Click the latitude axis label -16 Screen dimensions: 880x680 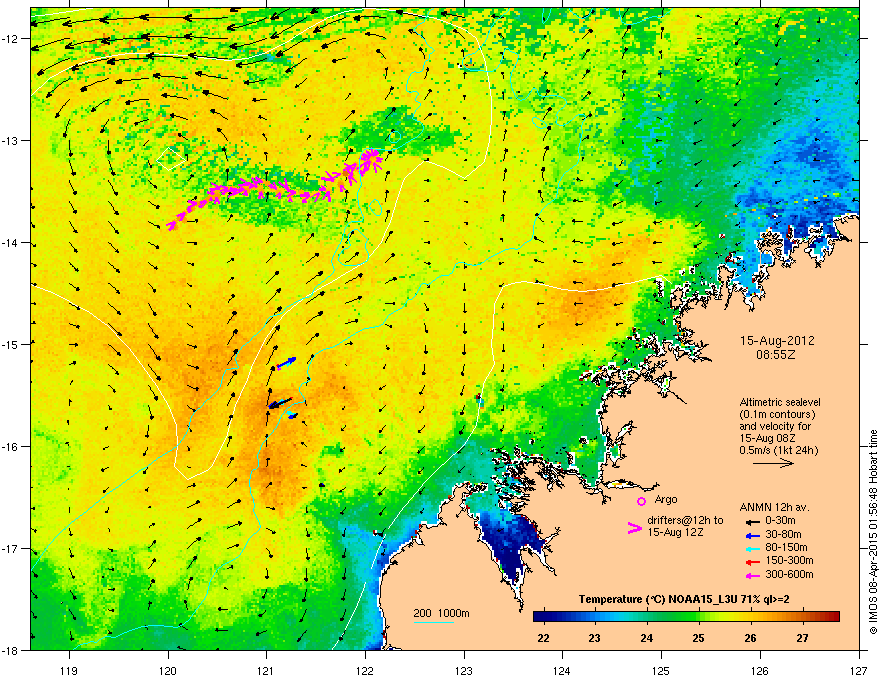[10, 446]
